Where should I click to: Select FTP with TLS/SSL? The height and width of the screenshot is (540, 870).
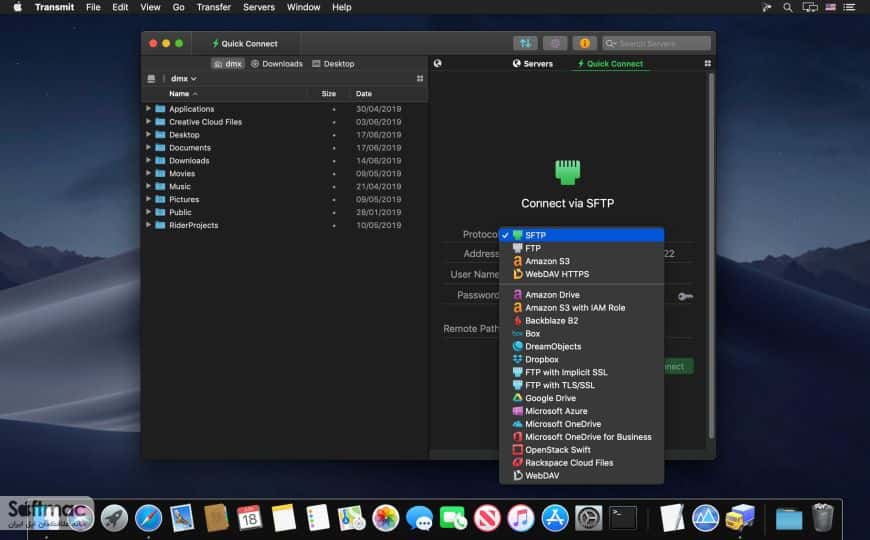[581, 385]
